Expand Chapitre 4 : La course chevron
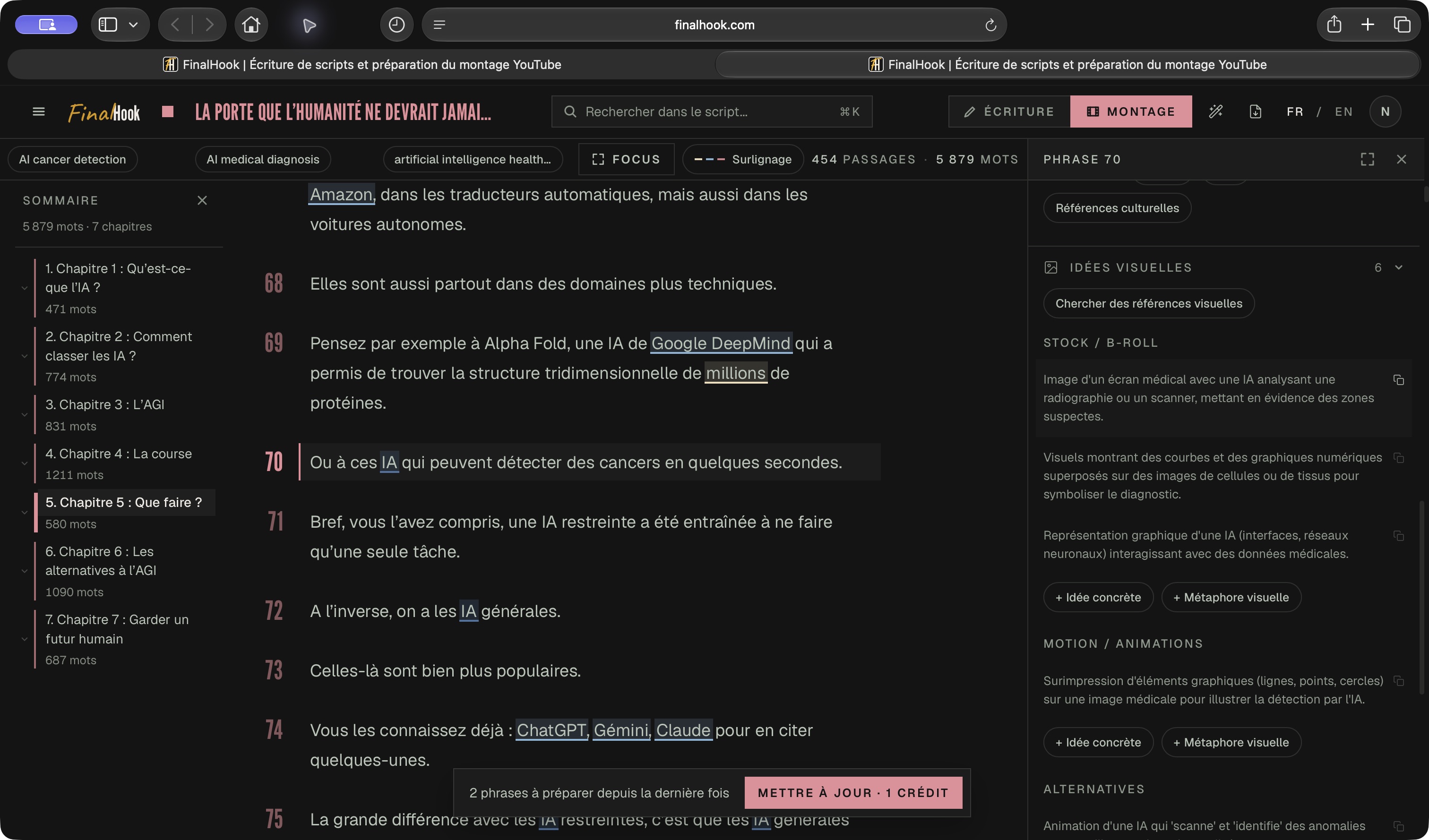This screenshot has width=1429, height=840. coord(25,463)
